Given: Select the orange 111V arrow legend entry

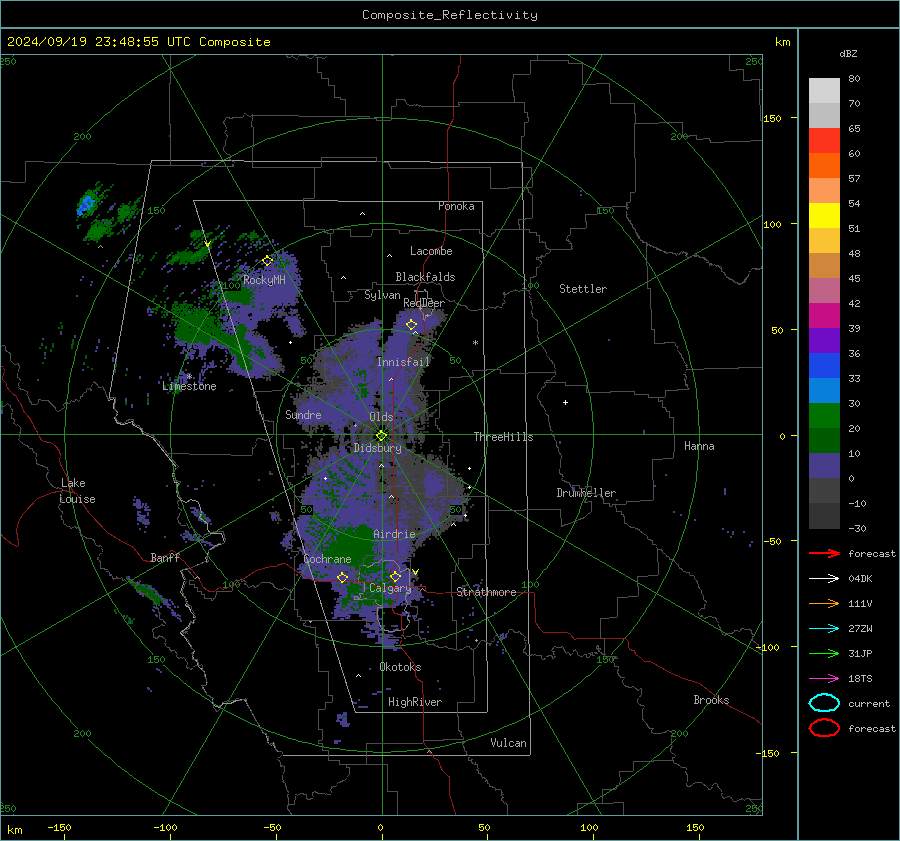Looking at the screenshot, I should [824, 603].
